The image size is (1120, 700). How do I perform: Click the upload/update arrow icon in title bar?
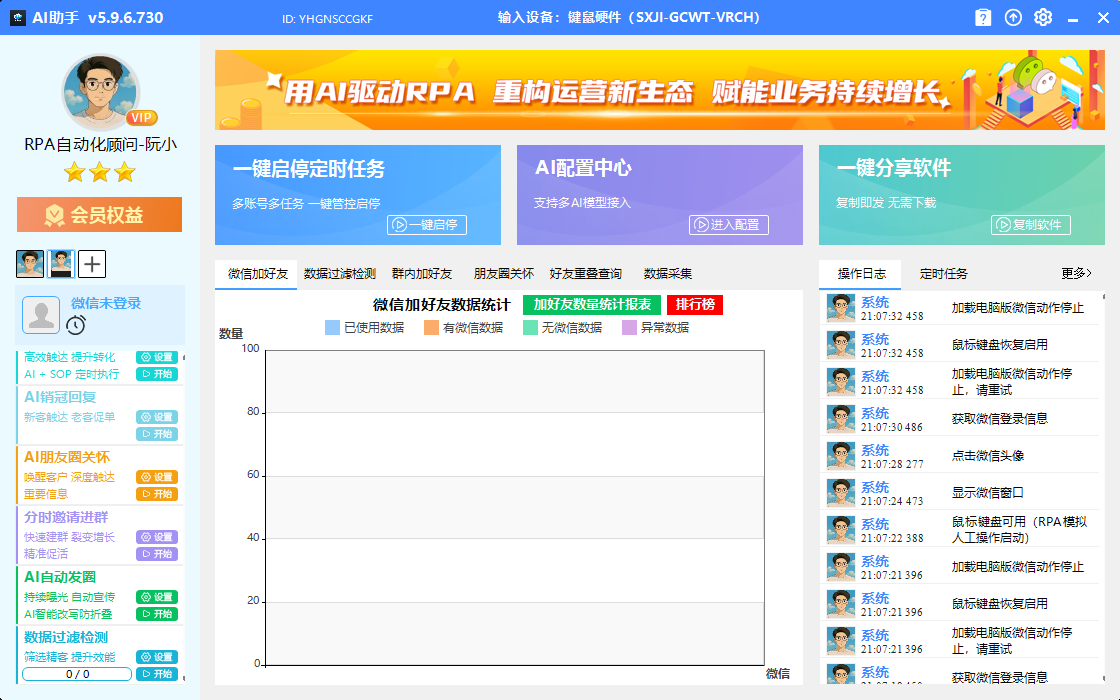coord(1013,17)
